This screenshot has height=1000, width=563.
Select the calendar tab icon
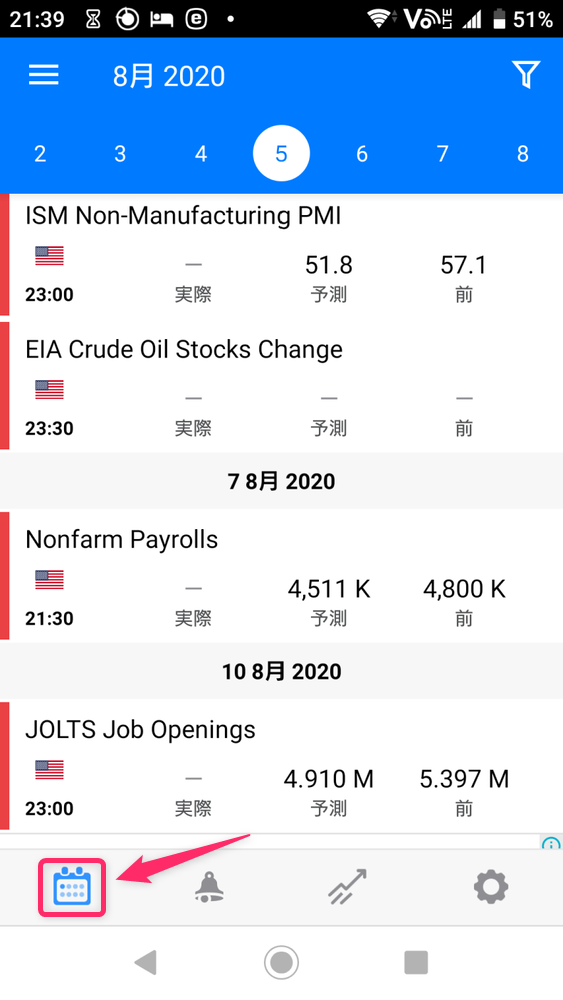72,887
